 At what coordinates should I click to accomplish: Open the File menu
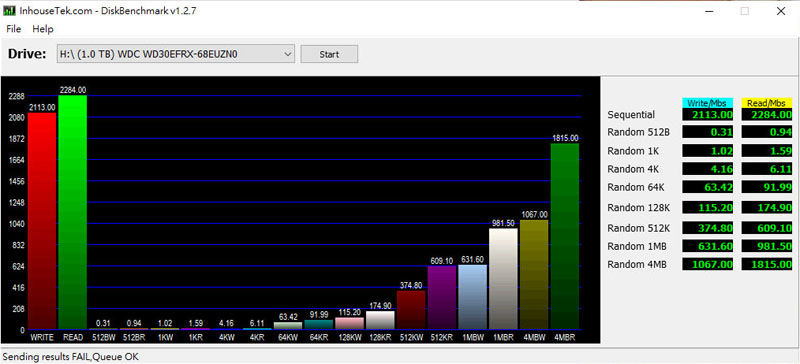[13, 29]
